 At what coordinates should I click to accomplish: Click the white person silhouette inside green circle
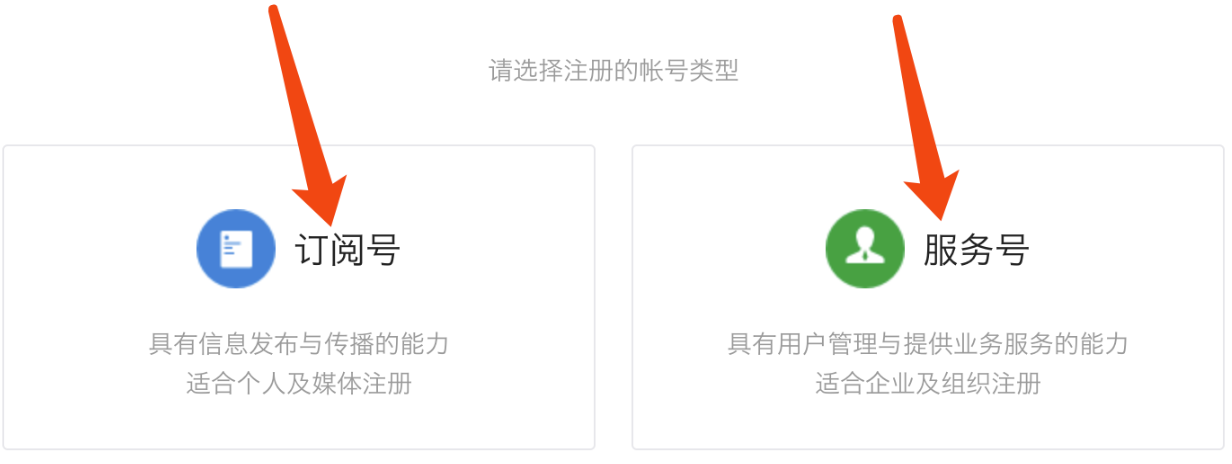[x=864, y=250]
